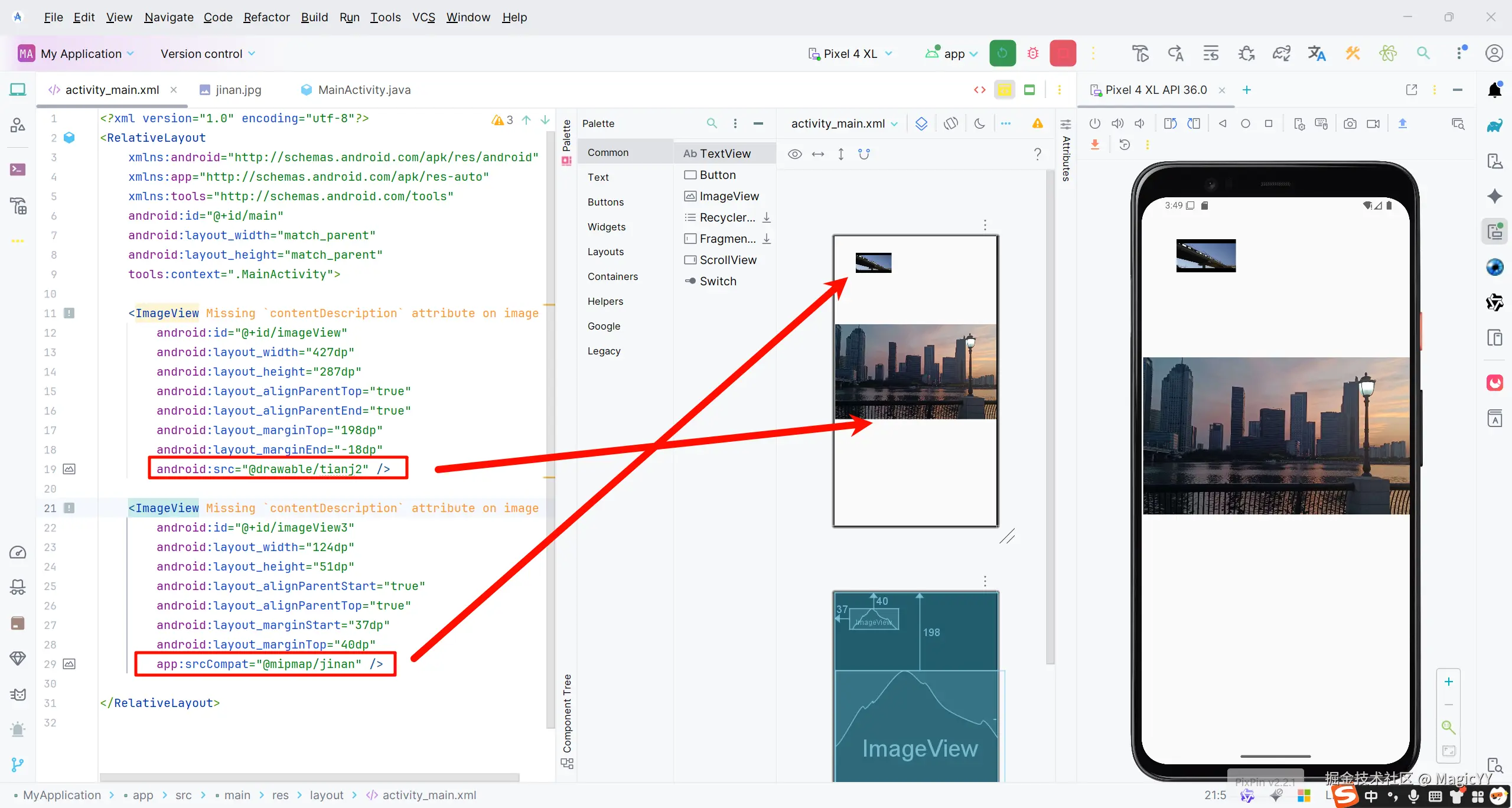Viewport: 1512px width, 808px height.
Task: Click the palette search icon
Action: [x=712, y=123]
